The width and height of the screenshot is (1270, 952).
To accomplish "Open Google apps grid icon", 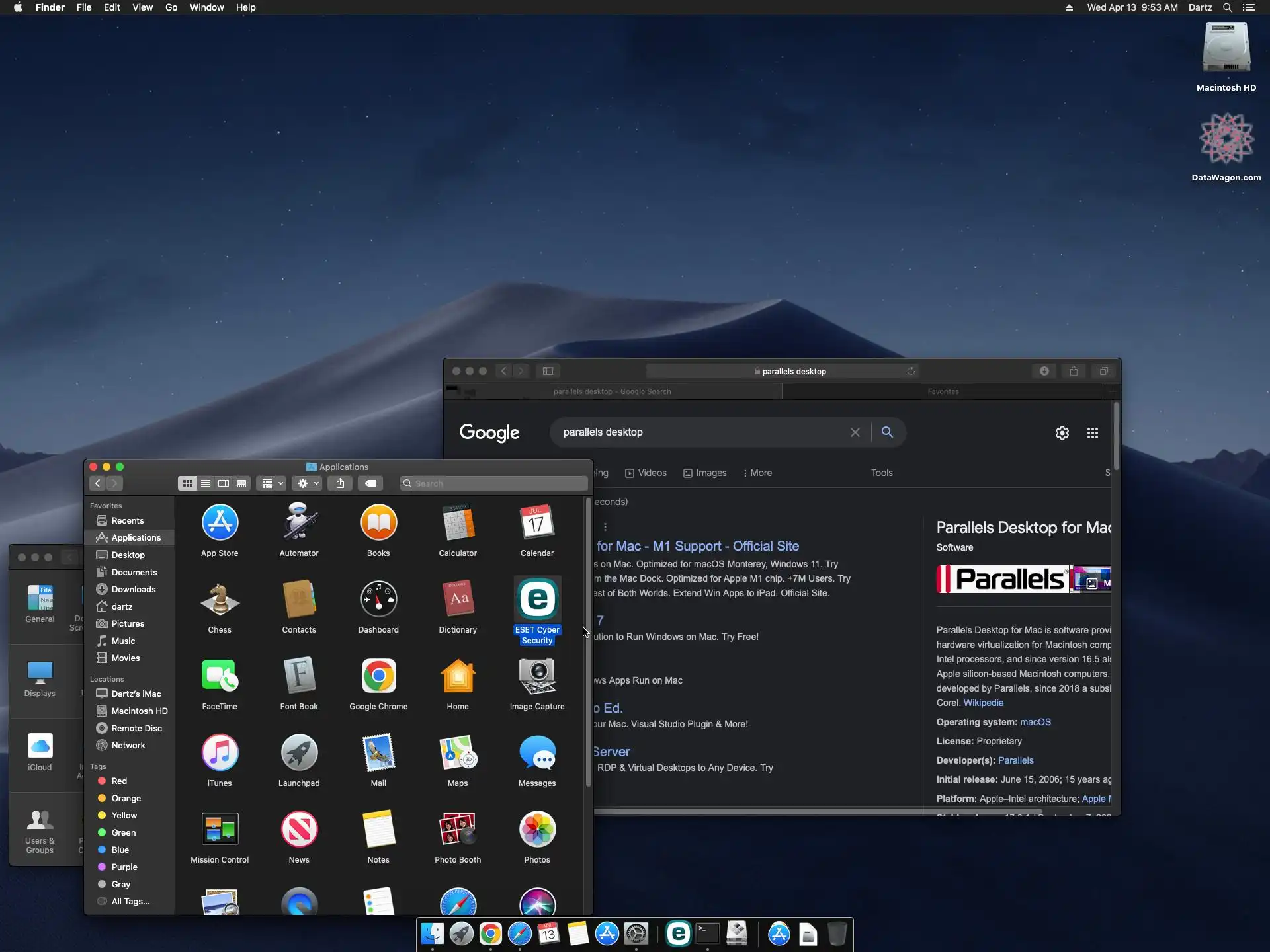I will point(1093,433).
